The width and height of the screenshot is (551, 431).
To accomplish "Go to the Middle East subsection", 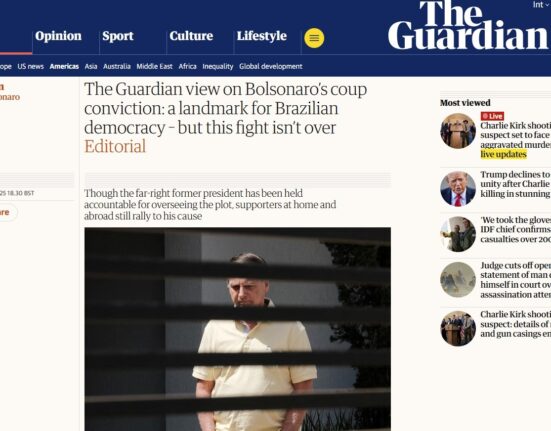I will pos(154,66).
